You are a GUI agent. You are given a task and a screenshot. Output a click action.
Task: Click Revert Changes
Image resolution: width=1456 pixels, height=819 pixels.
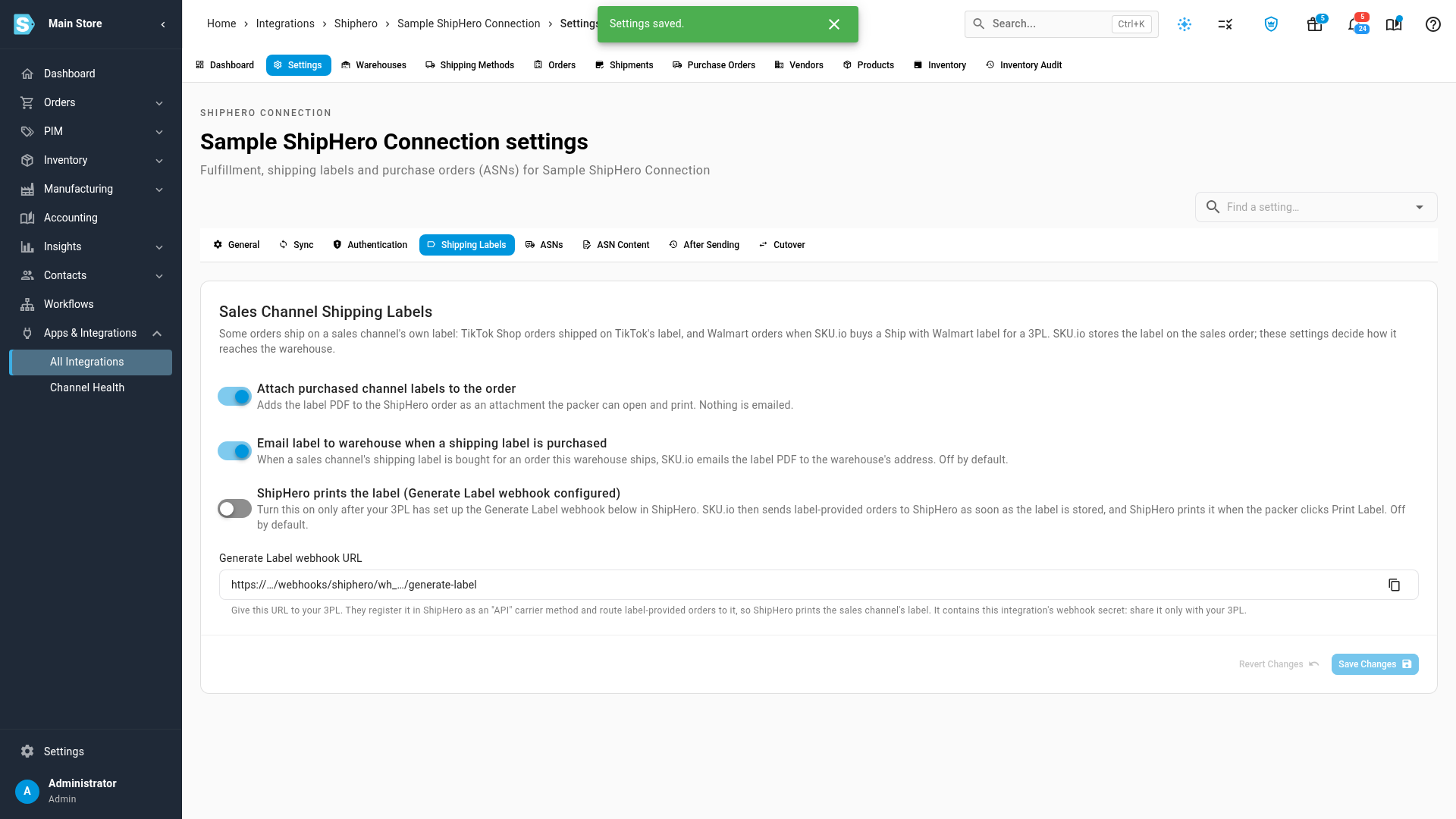[x=1279, y=664]
